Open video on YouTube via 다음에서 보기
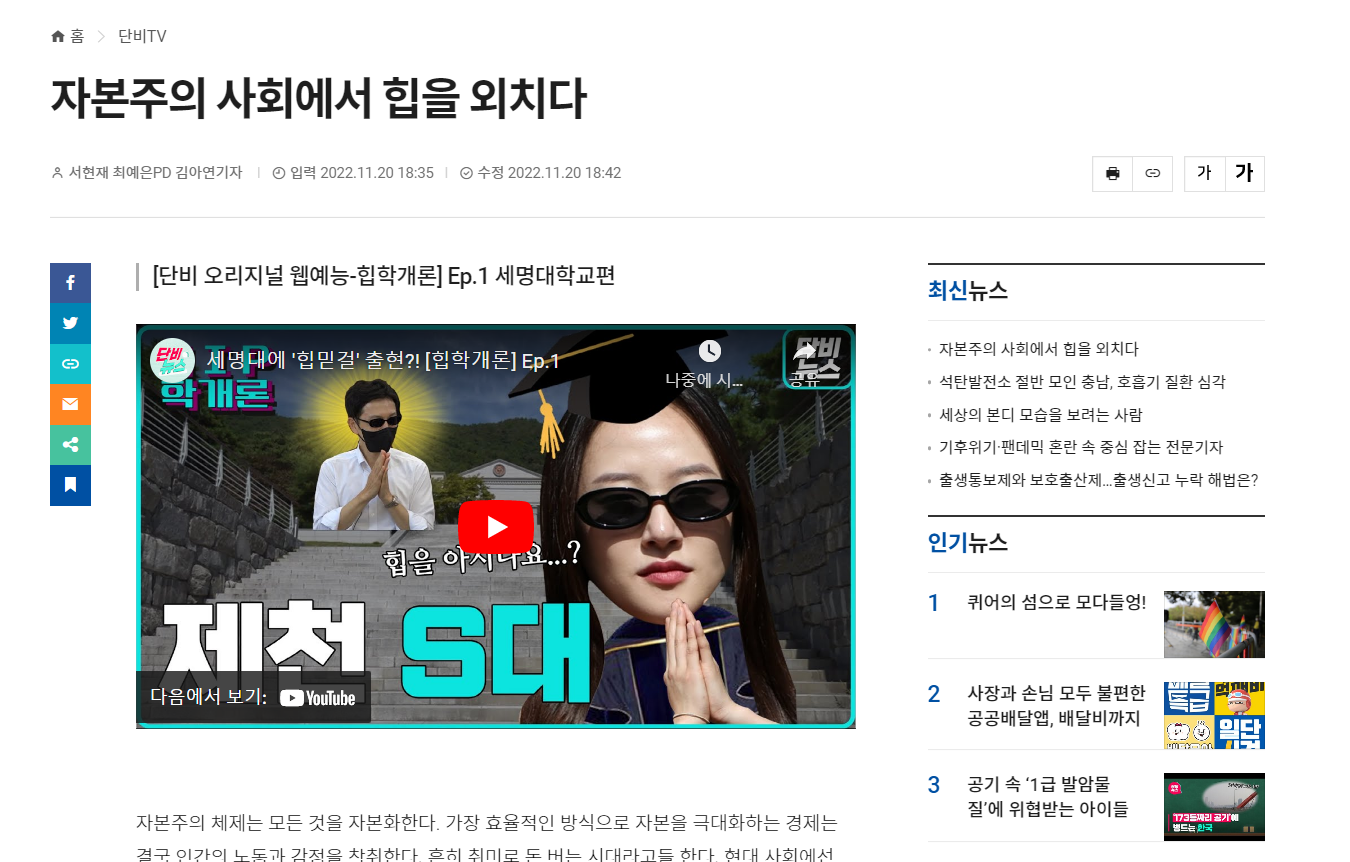Screen dimensions: 1350x862 (253, 697)
